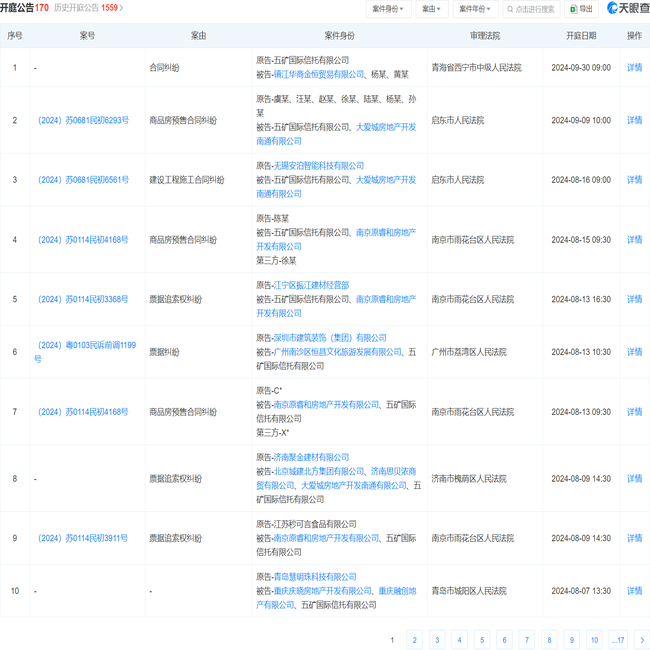Open 重庆庆晓房地产开发有限公司 link

coord(323,591)
